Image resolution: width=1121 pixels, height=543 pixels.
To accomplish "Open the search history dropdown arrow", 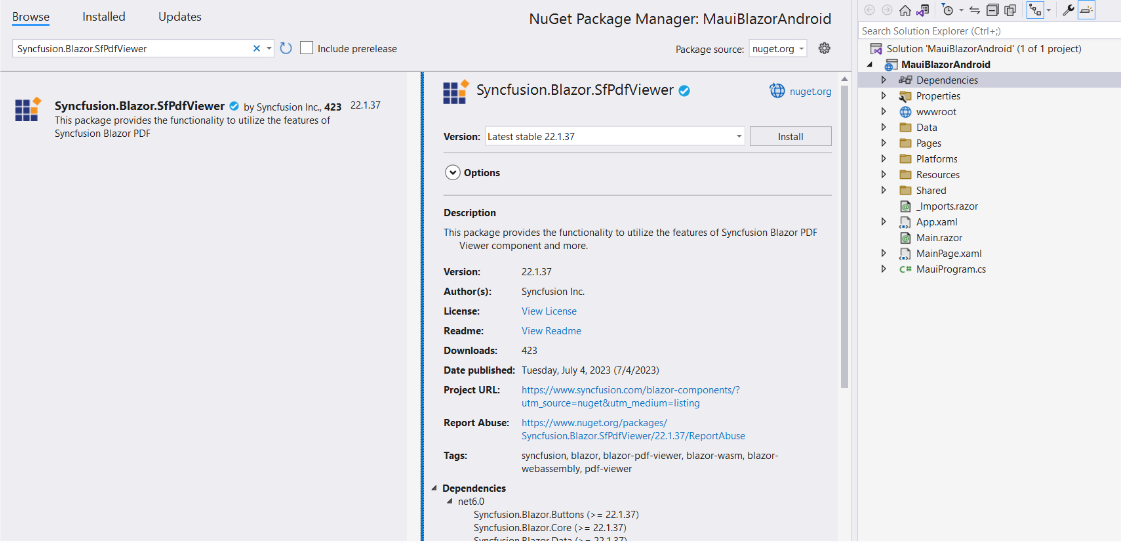I will click(x=269, y=48).
